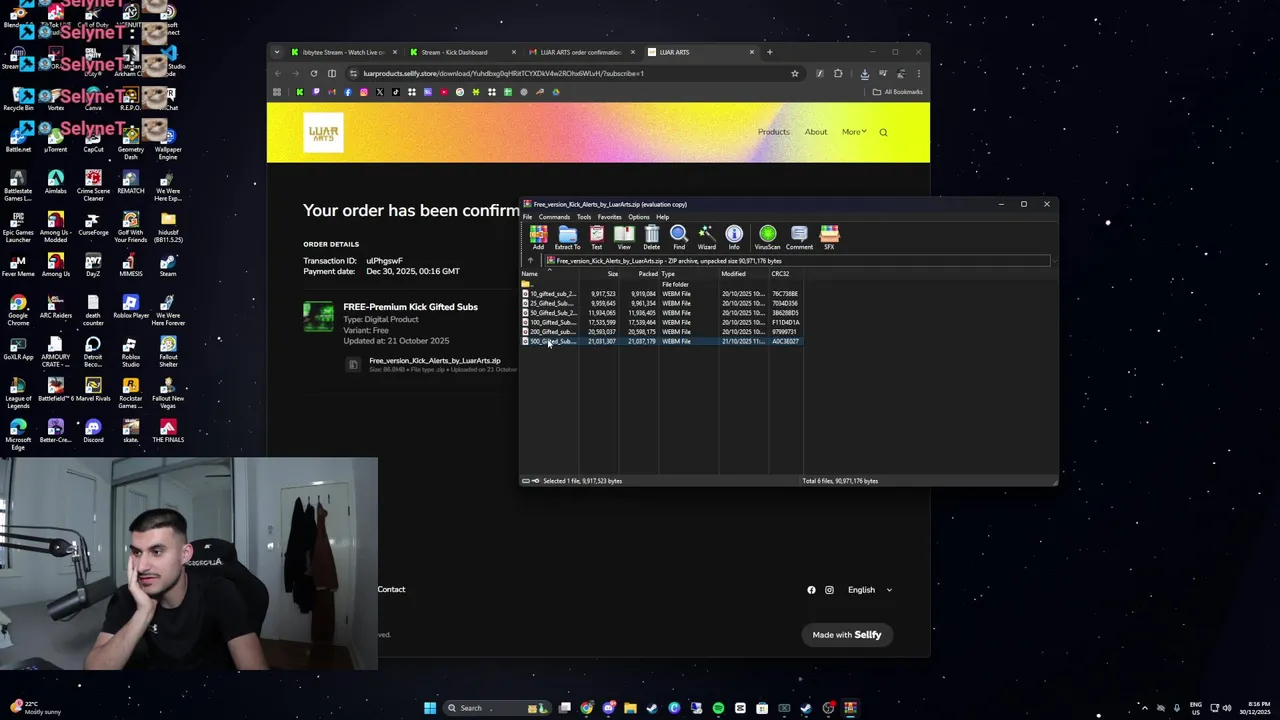Expand the More menu in site header
The image size is (1280, 720).
(853, 132)
